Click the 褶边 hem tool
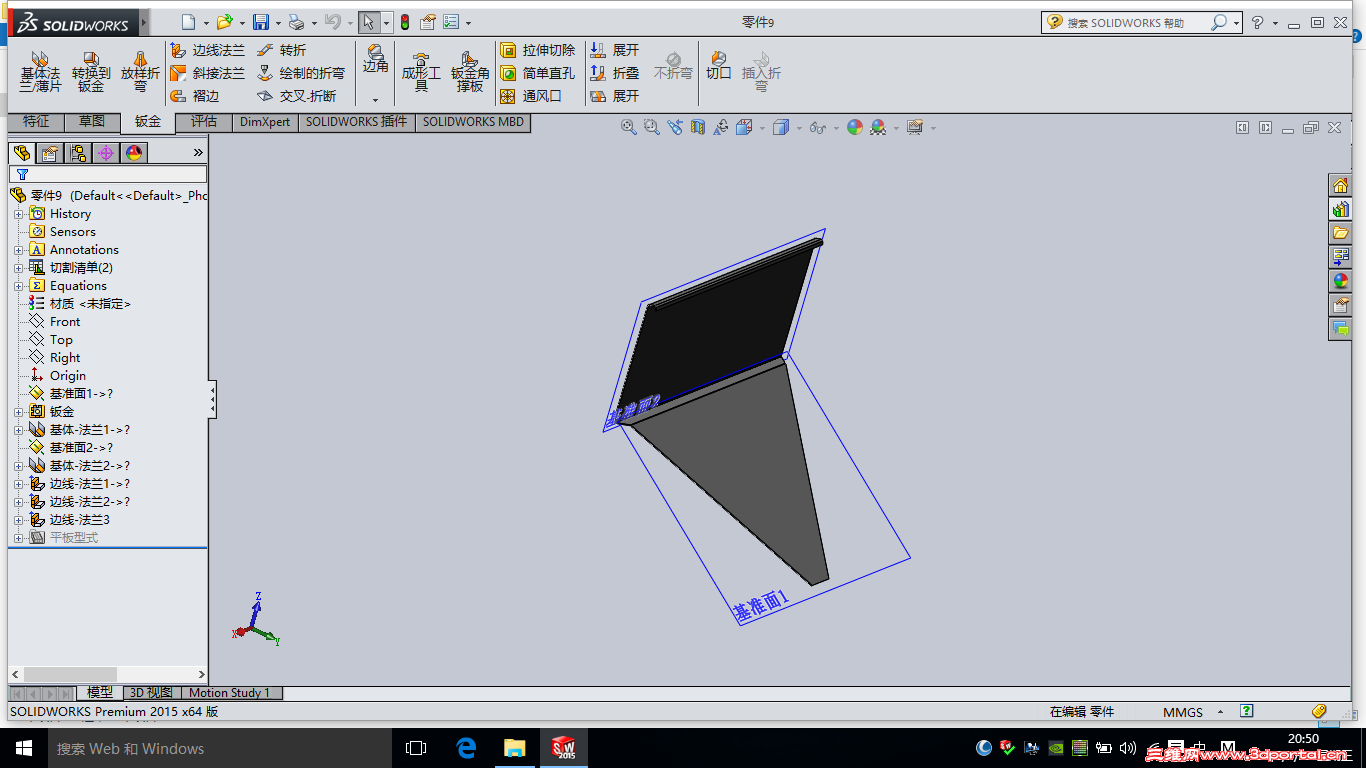 coord(194,96)
